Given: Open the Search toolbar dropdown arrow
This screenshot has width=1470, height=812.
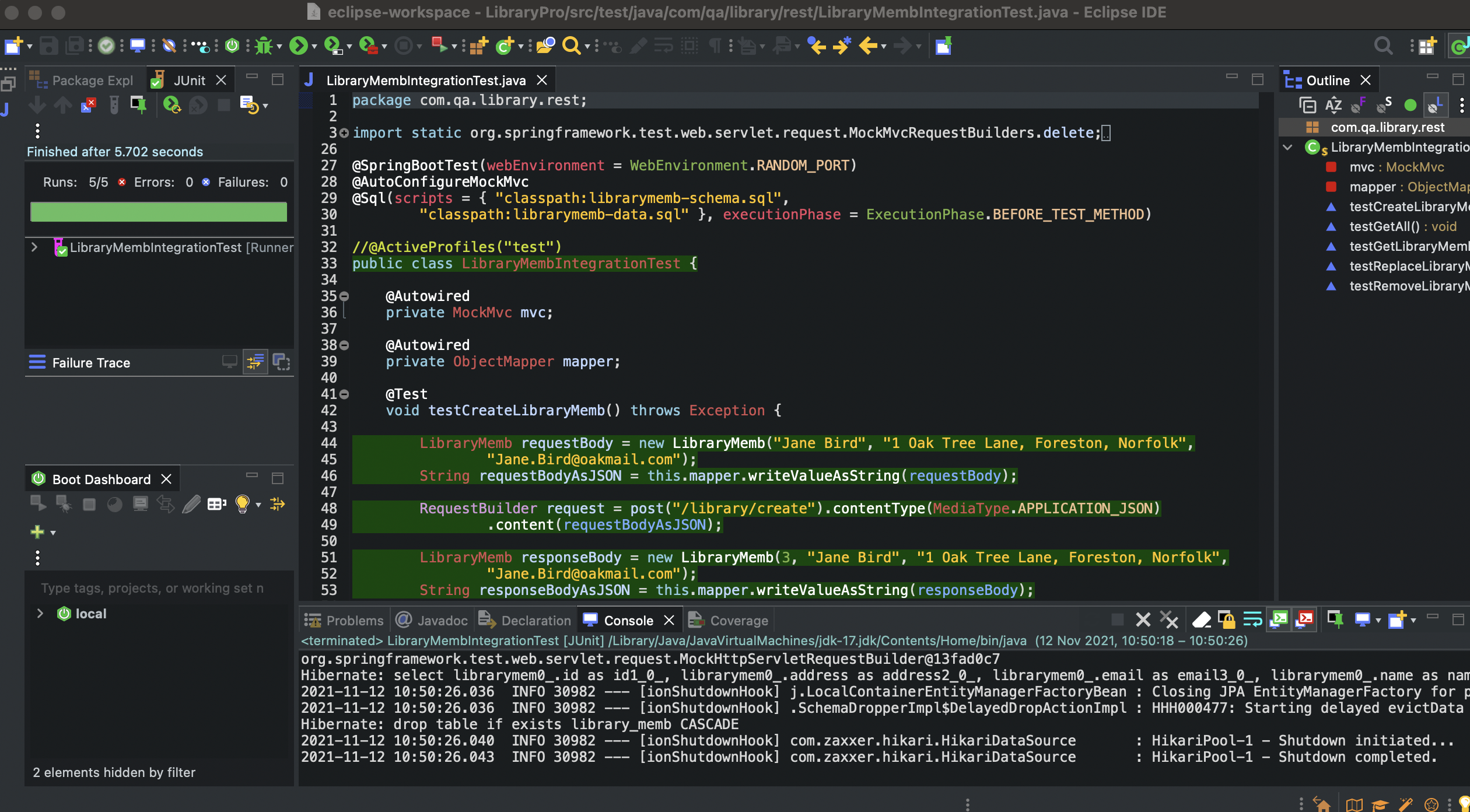Looking at the screenshot, I should tap(587, 47).
